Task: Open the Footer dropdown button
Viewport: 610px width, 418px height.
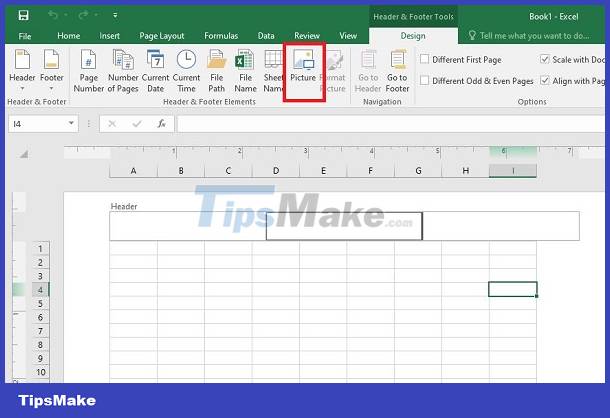Action: coord(51,70)
